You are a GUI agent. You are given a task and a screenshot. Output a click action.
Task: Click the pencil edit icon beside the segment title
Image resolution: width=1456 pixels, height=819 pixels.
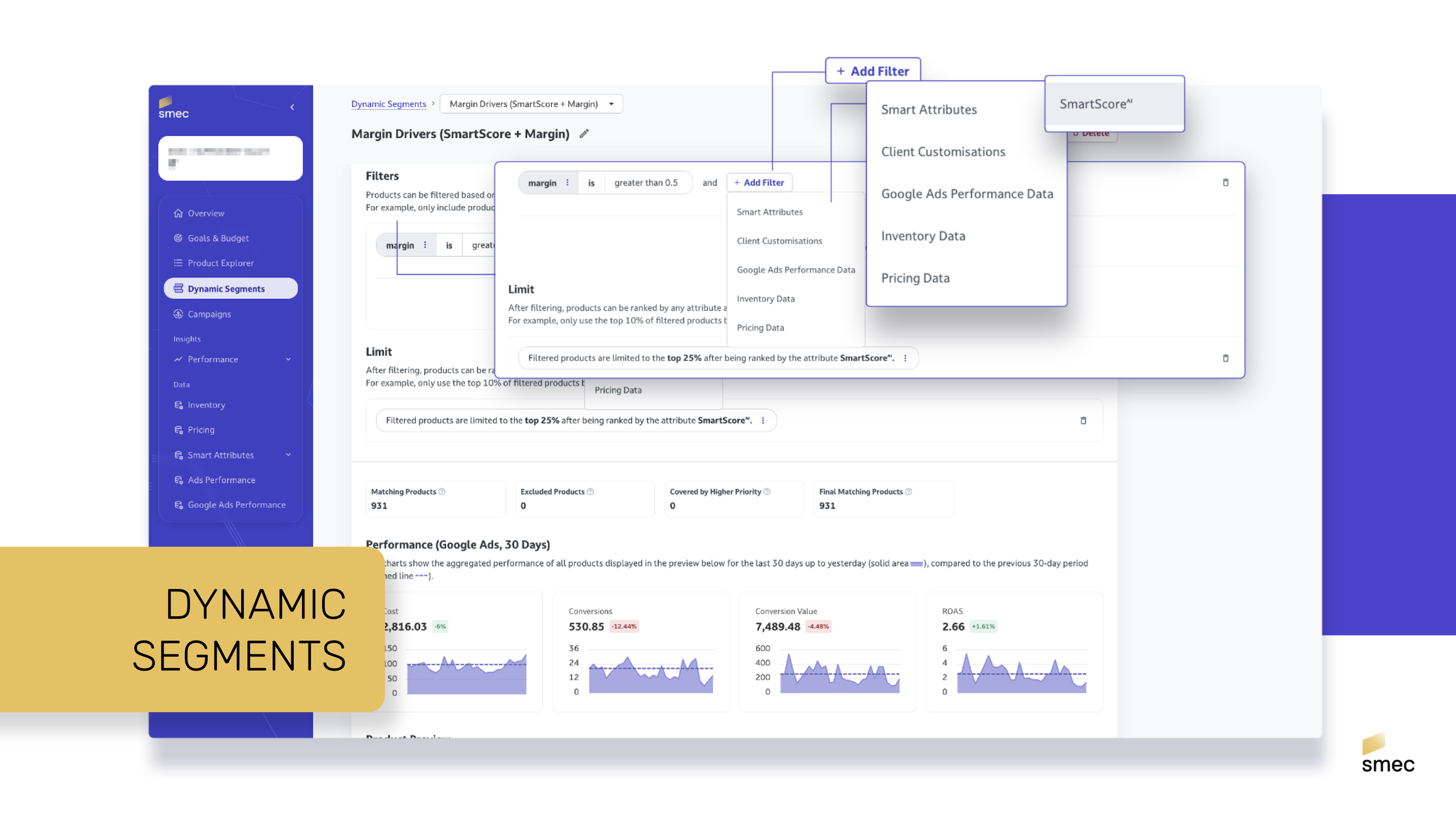(x=584, y=134)
